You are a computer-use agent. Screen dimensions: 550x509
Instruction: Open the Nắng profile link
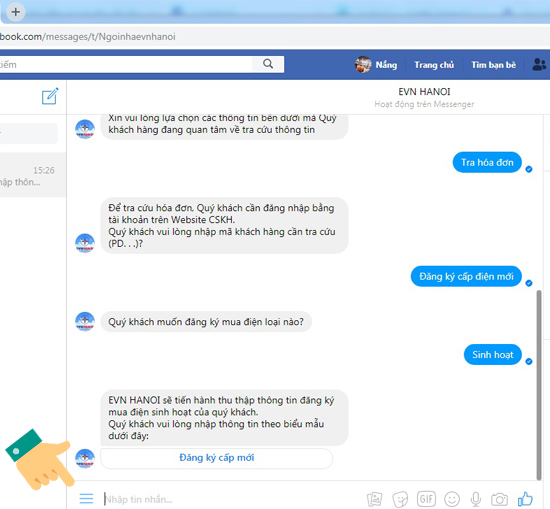tap(376, 65)
